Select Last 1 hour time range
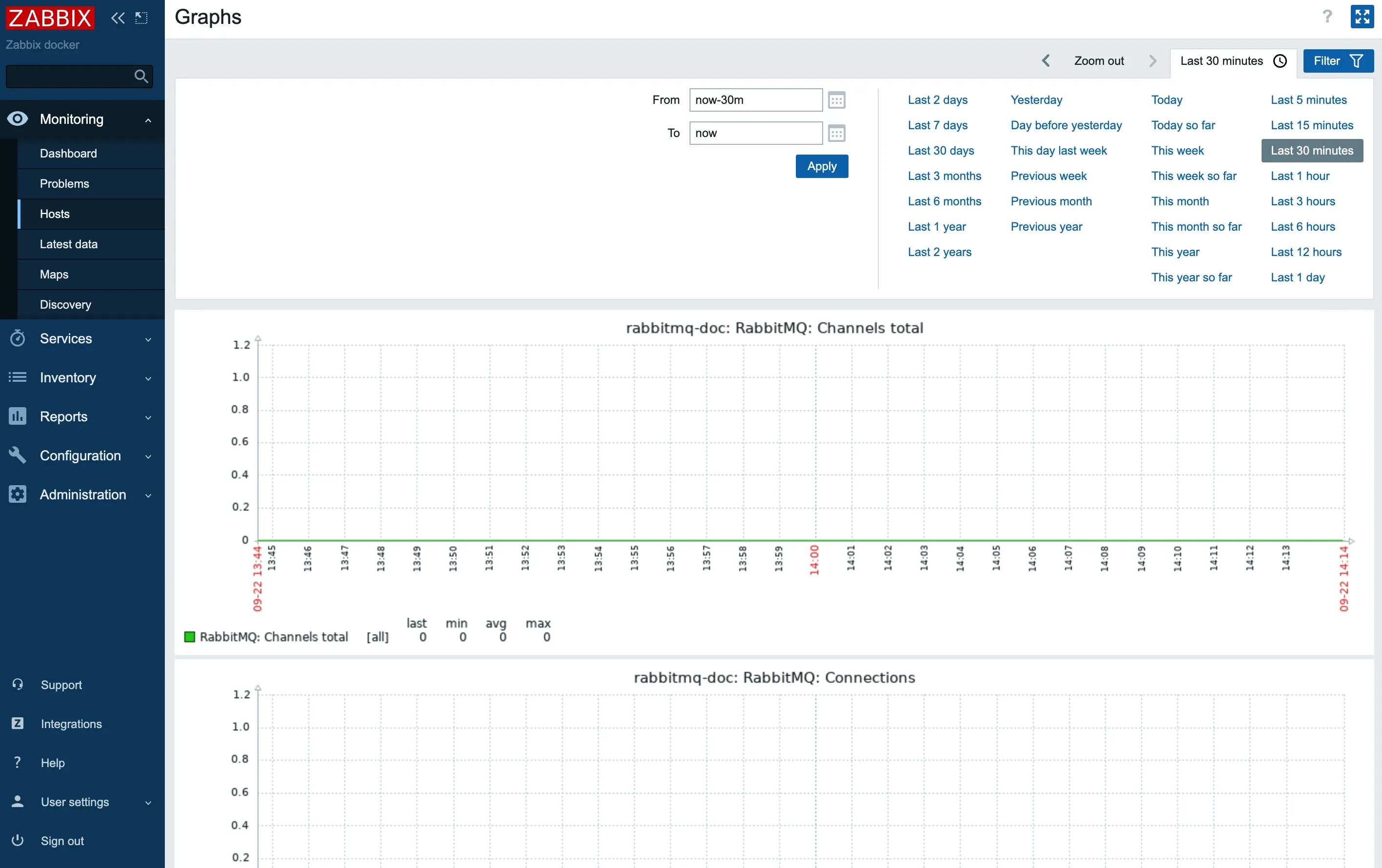Screen dimensions: 1382x868 click(1300, 176)
